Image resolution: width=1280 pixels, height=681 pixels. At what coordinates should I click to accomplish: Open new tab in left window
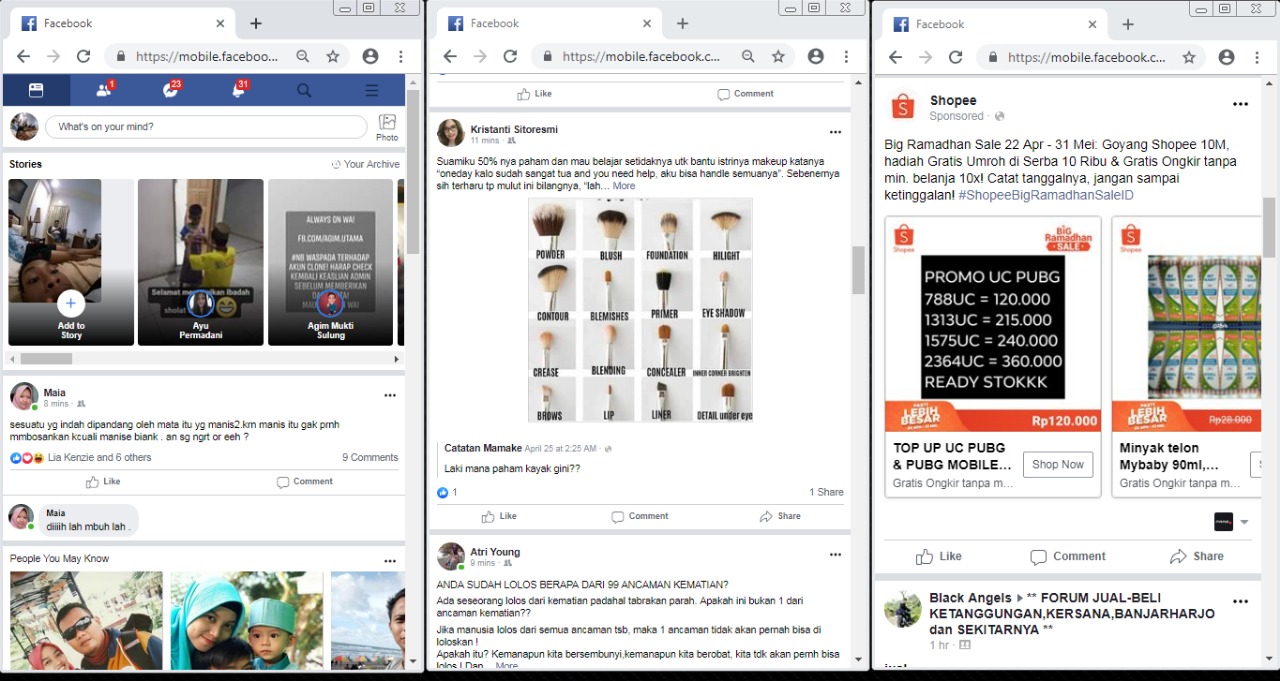(x=256, y=23)
